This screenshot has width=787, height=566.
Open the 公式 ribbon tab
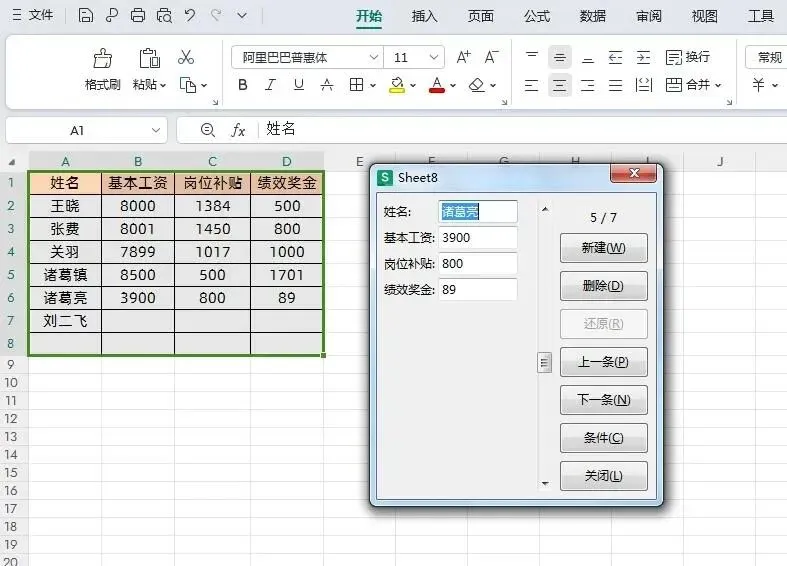pyautogui.click(x=537, y=16)
